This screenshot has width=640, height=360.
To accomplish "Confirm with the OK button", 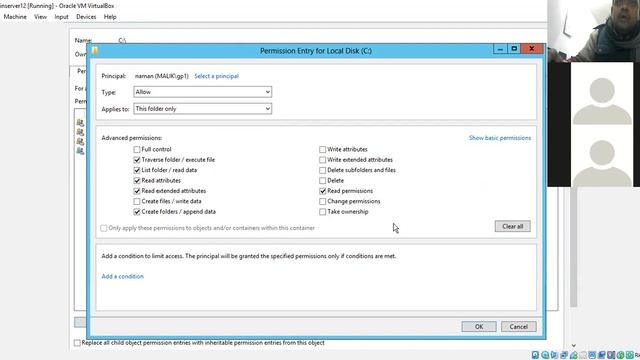I will [479, 327].
